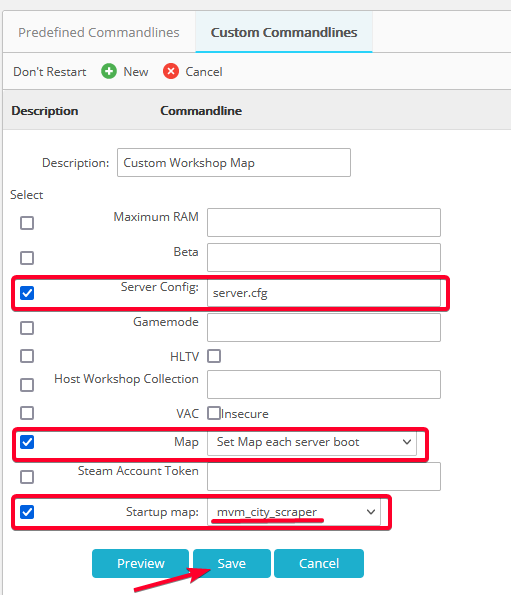Click the Don't Restart toolbar option
Screen dimensions: 511x595
(x=50, y=72)
